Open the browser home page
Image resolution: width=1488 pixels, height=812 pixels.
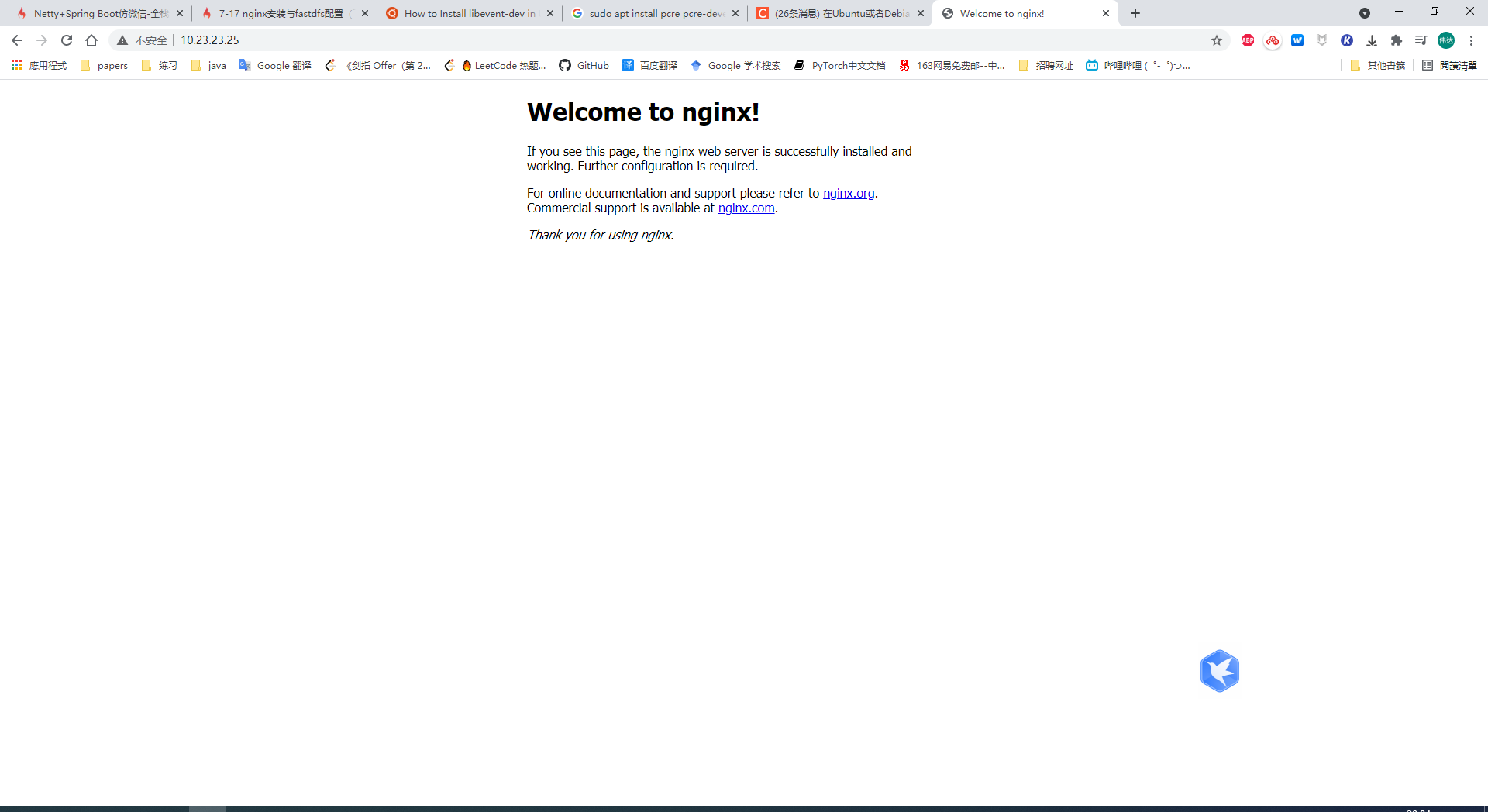(91, 40)
